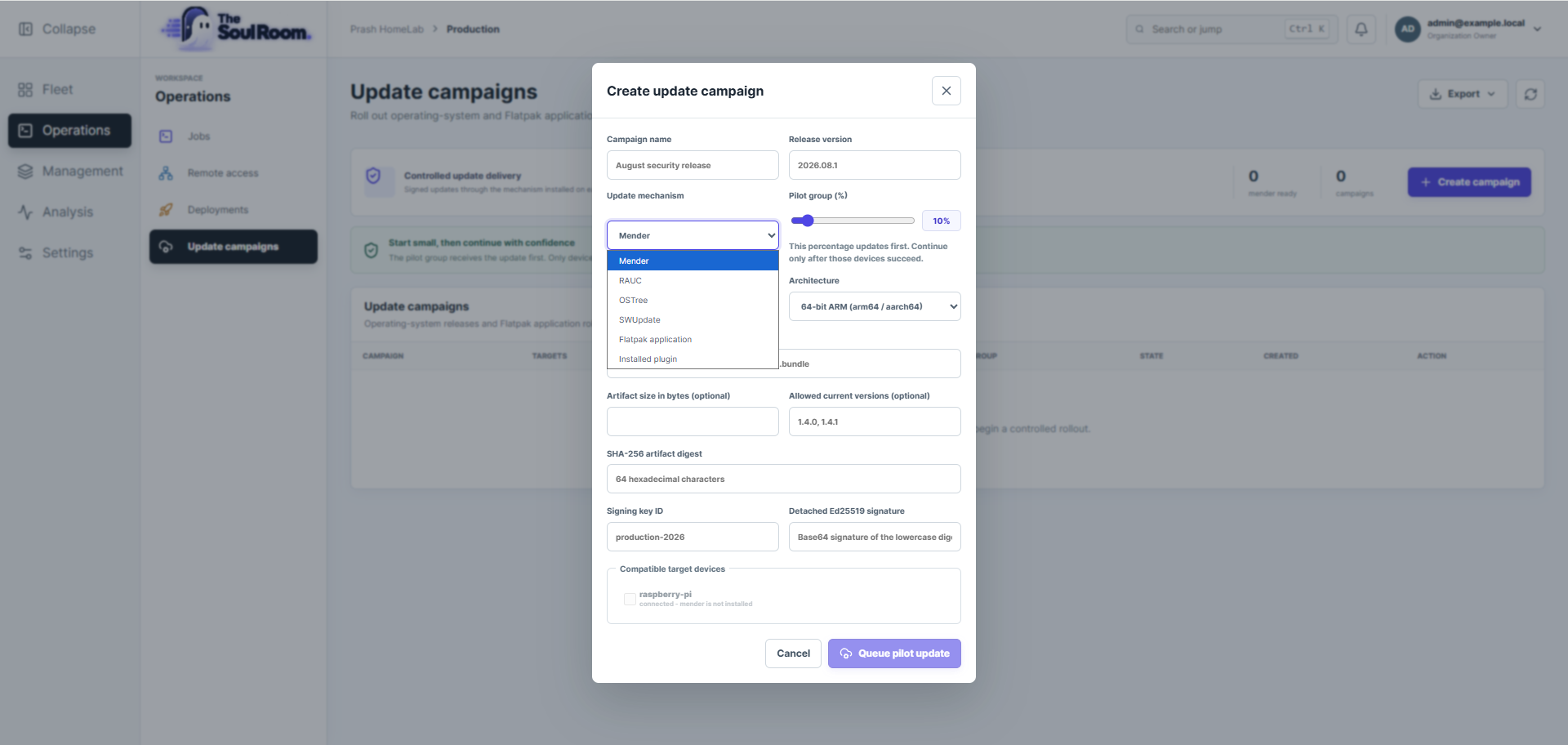The height and width of the screenshot is (745, 1568).
Task: Open Settings via sliders icon
Action: click(x=25, y=253)
